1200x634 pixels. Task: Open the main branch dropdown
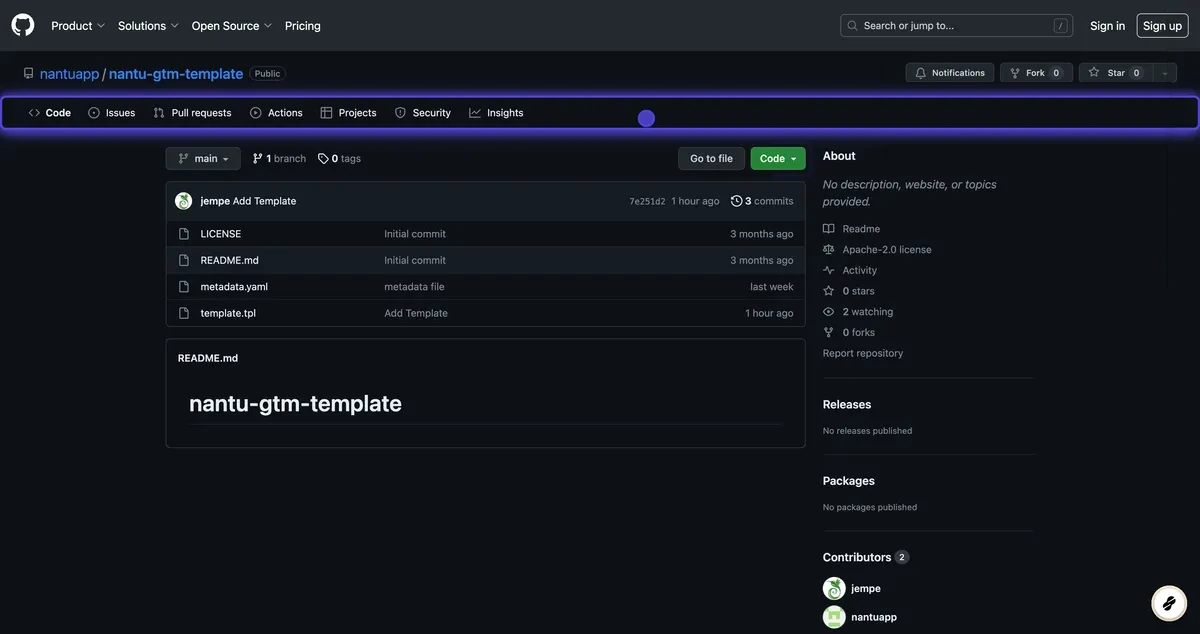[x=203, y=158]
